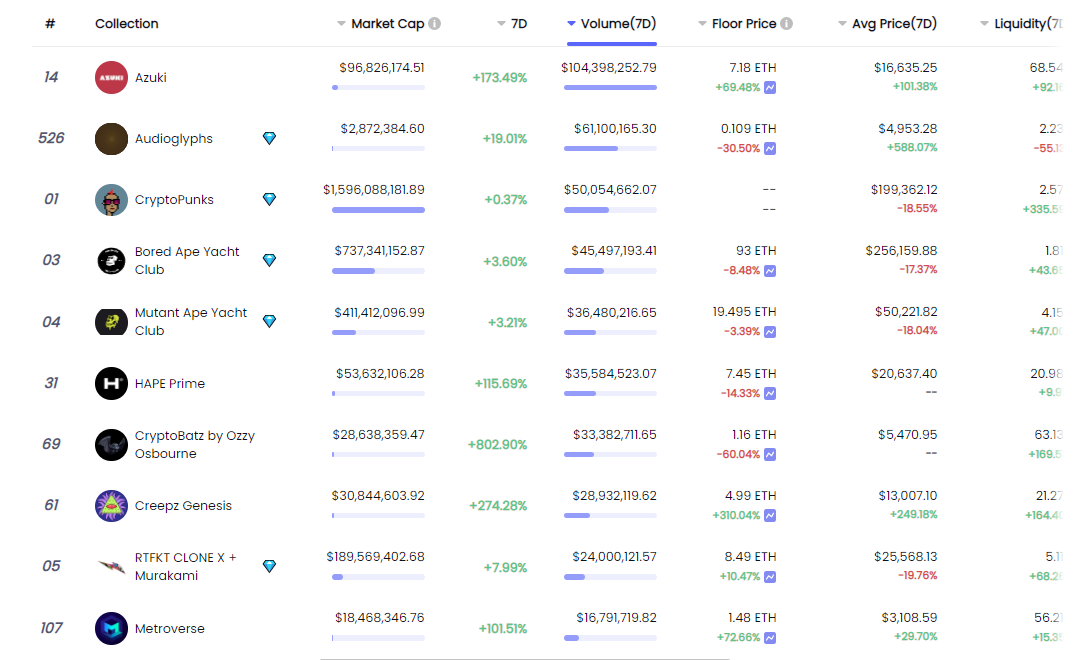This screenshot has width=1079, height=660.
Task: Open the CryptoBatz by Ozzy Osbourne link
Action: point(195,445)
